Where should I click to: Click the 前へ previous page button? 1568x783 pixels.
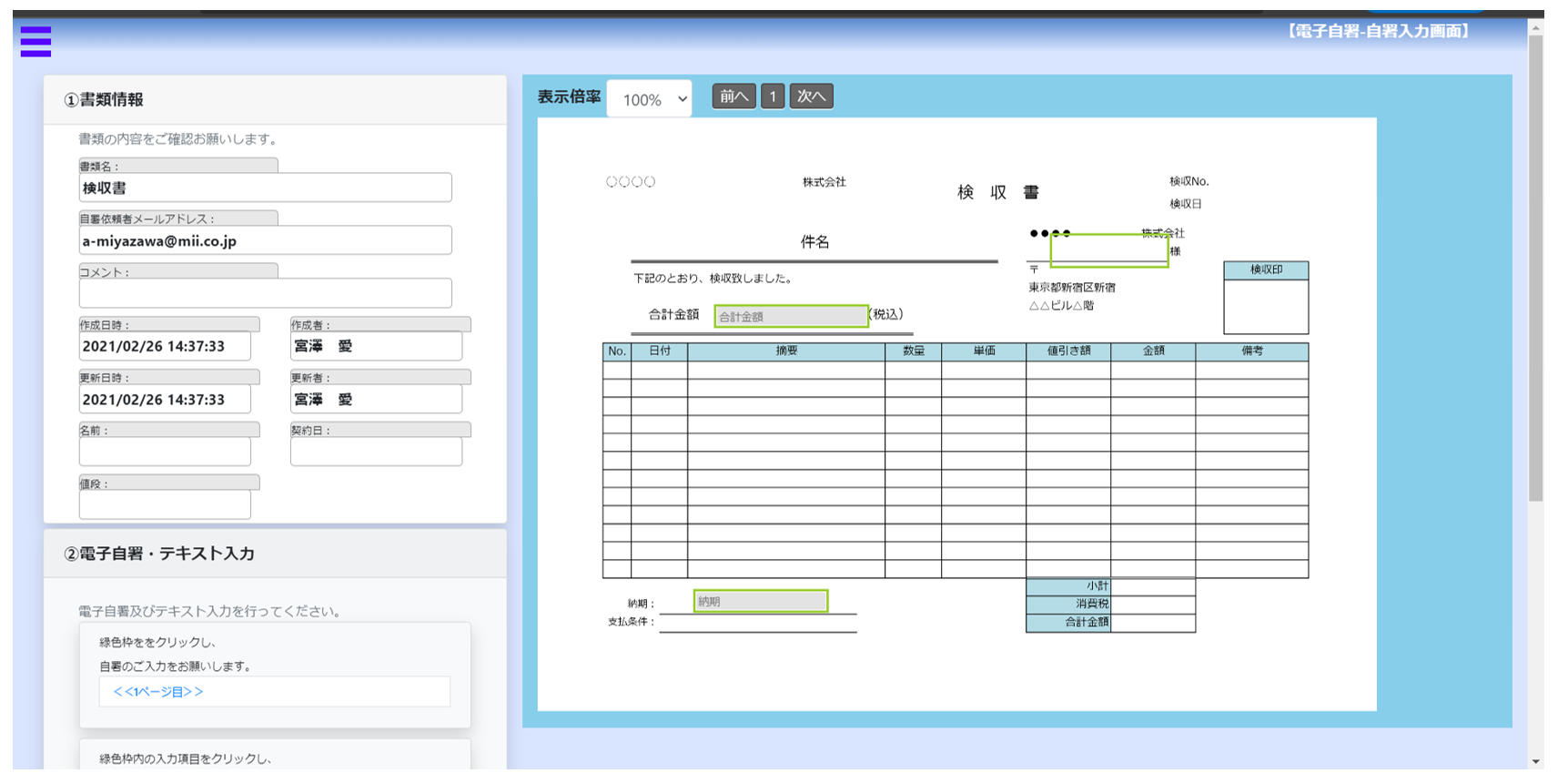pyautogui.click(x=733, y=97)
